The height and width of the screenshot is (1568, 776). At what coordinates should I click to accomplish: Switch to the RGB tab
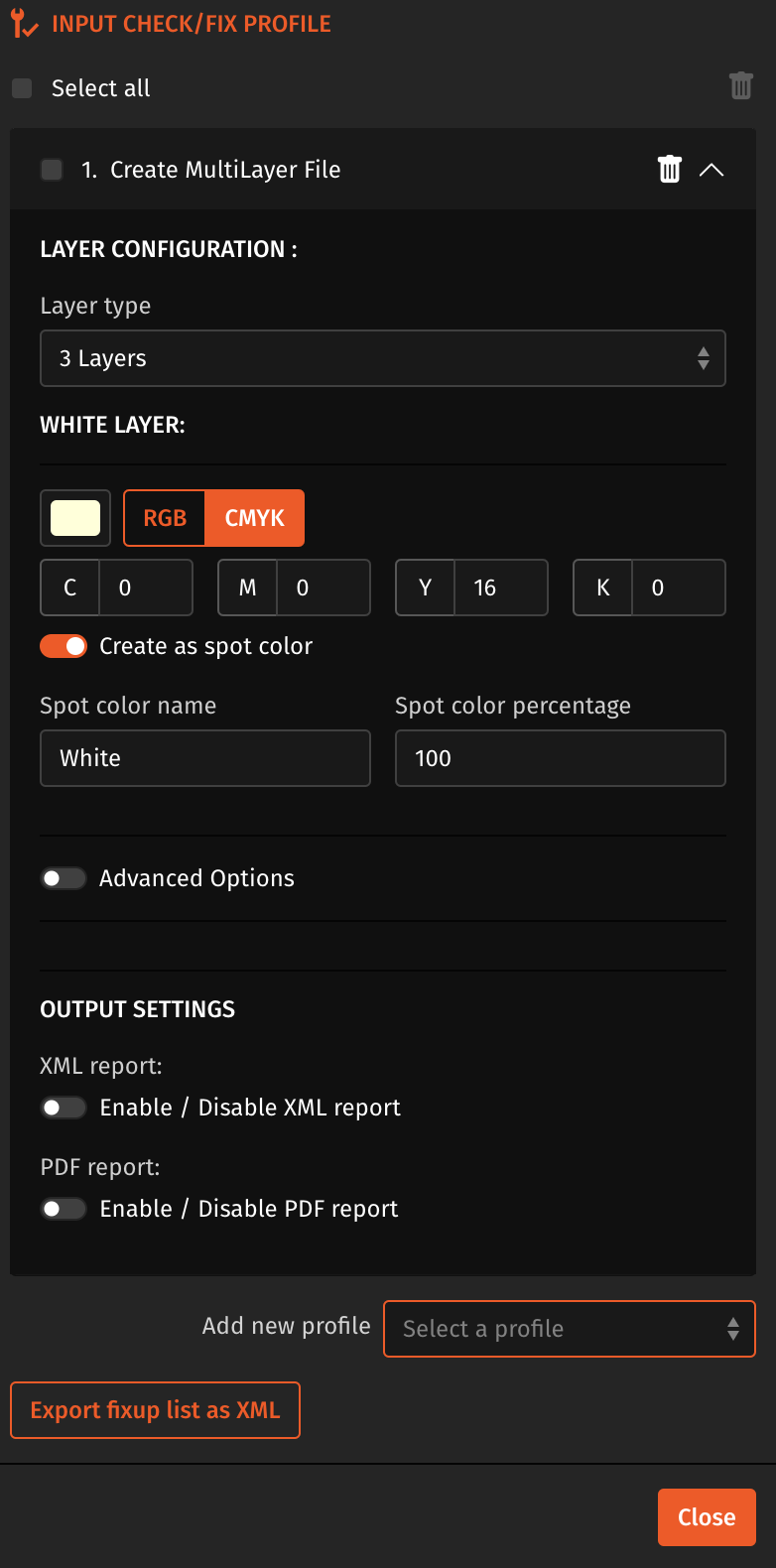pyautogui.click(x=163, y=517)
